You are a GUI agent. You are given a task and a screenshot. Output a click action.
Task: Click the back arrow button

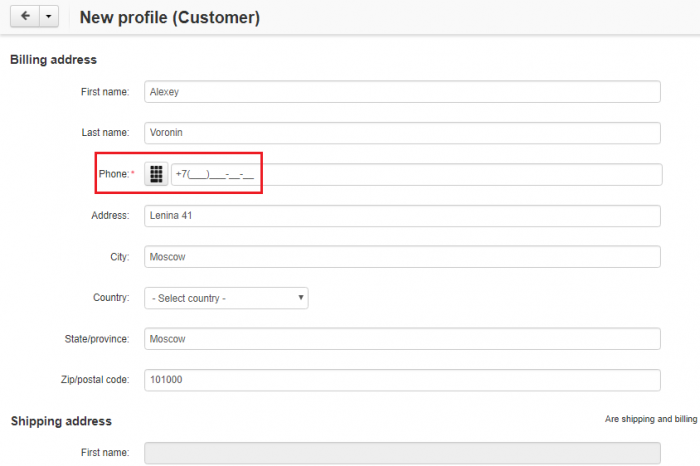point(25,17)
